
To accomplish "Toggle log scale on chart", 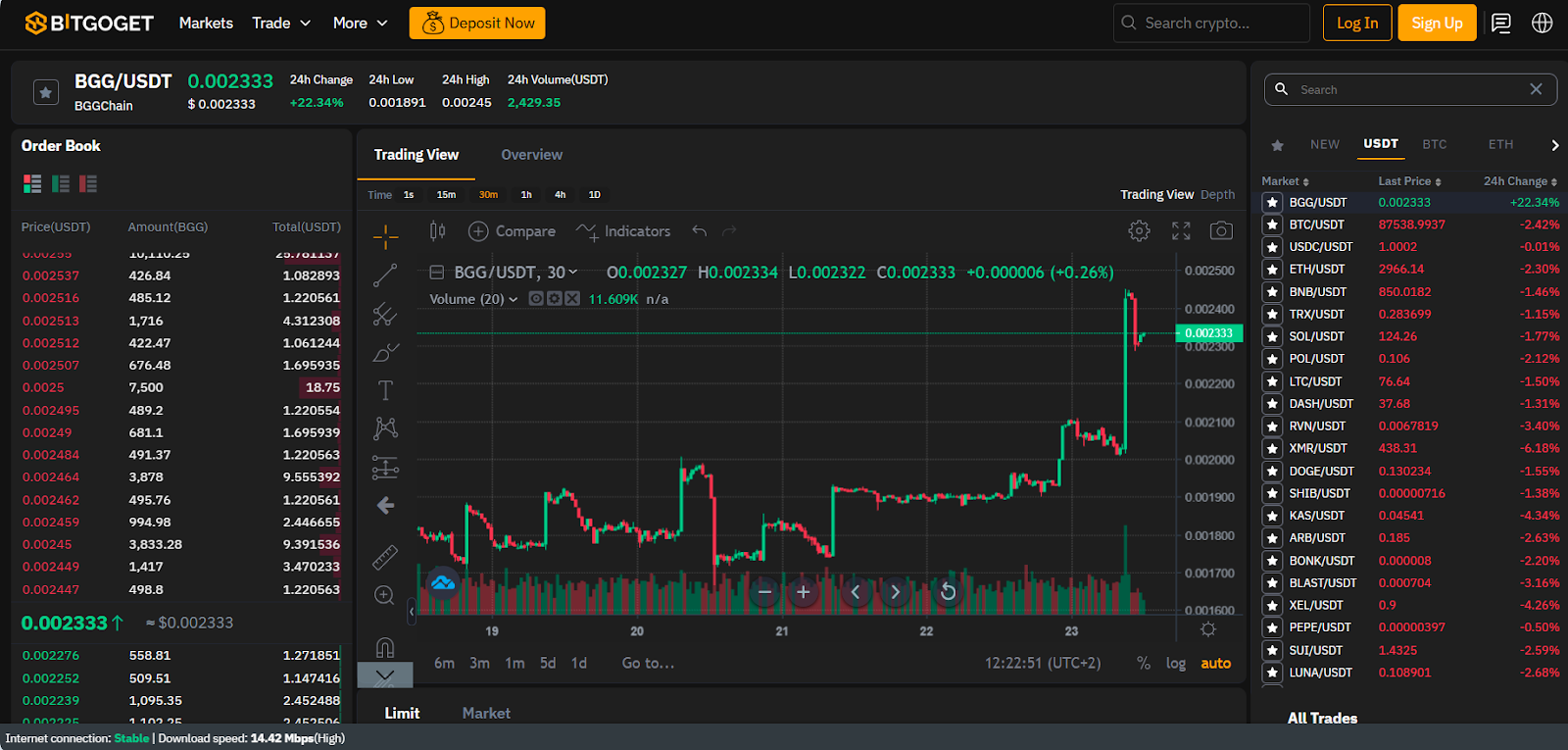I will (1175, 664).
